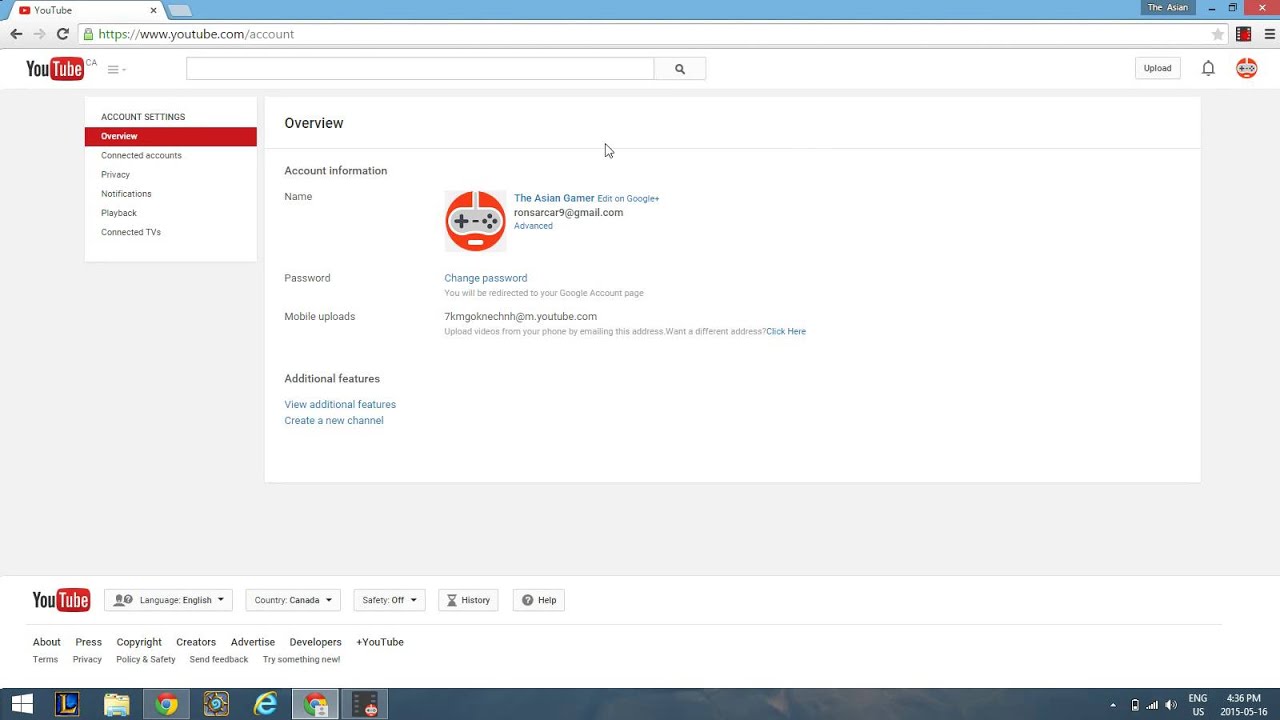This screenshot has height=720, width=1280.
Task: Click the red extension icon in Chrome's toolbar
Action: coord(1243,34)
